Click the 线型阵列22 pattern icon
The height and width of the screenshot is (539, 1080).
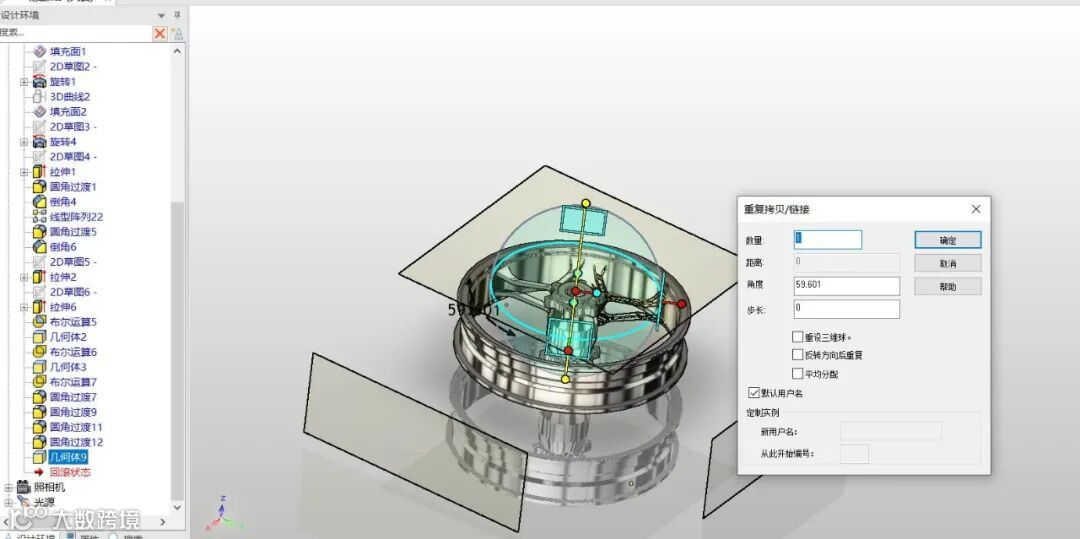tap(39, 217)
